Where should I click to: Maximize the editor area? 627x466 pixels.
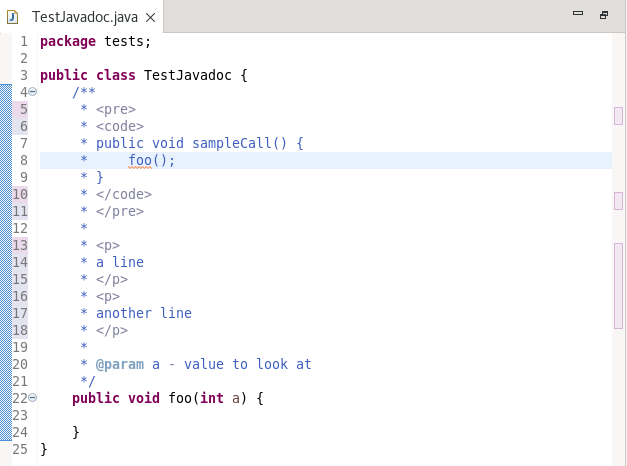pos(604,15)
